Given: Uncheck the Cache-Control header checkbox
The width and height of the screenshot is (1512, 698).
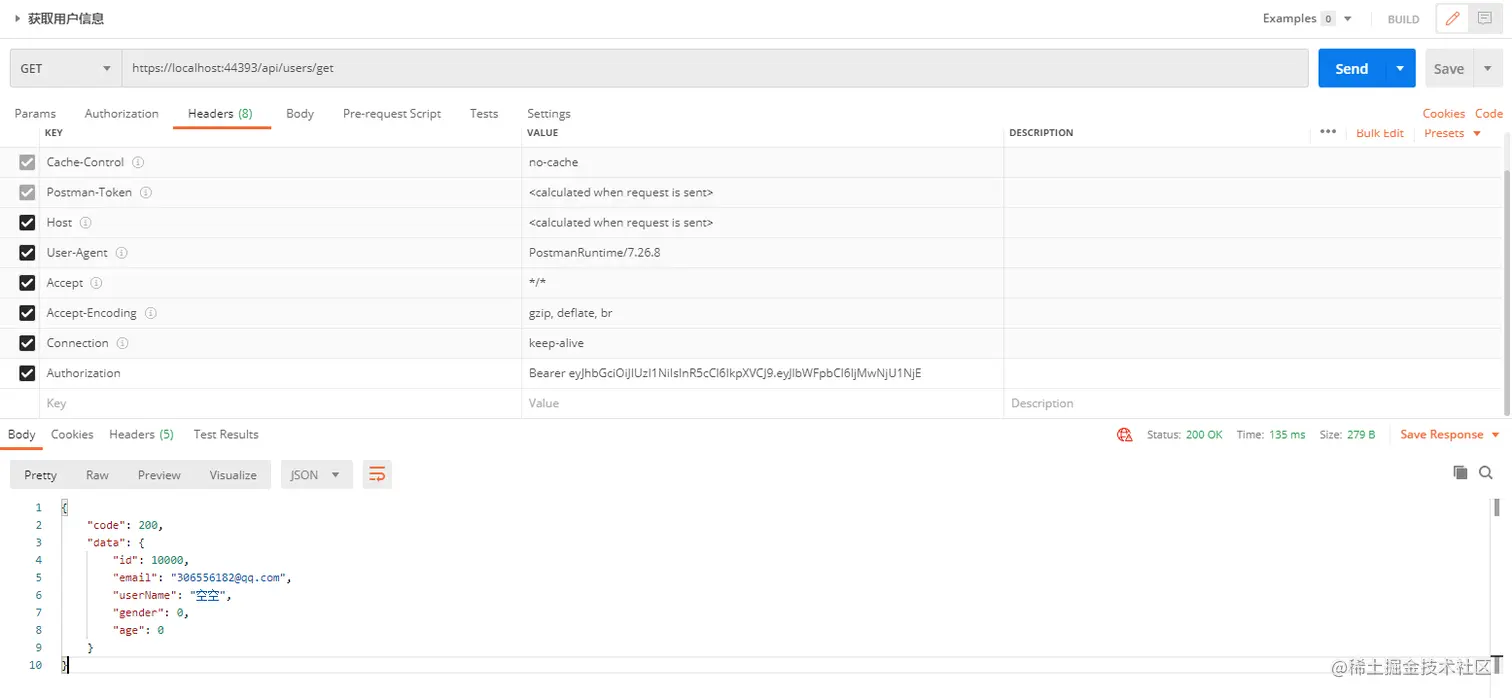Looking at the screenshot, I should pyautogui.click(x=27, y=162).
